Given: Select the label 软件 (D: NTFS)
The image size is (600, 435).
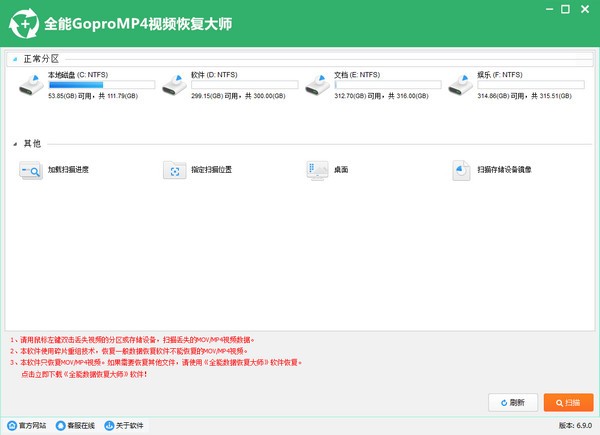Looking at the screenshot, I should (214, 75).
